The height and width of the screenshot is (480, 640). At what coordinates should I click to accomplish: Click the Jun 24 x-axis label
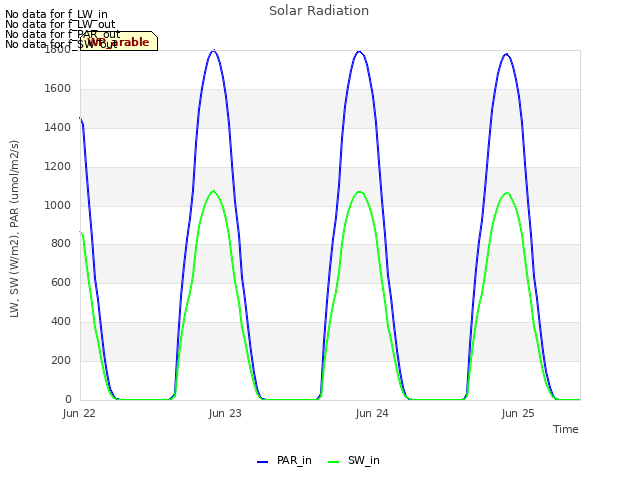(372, 413)
